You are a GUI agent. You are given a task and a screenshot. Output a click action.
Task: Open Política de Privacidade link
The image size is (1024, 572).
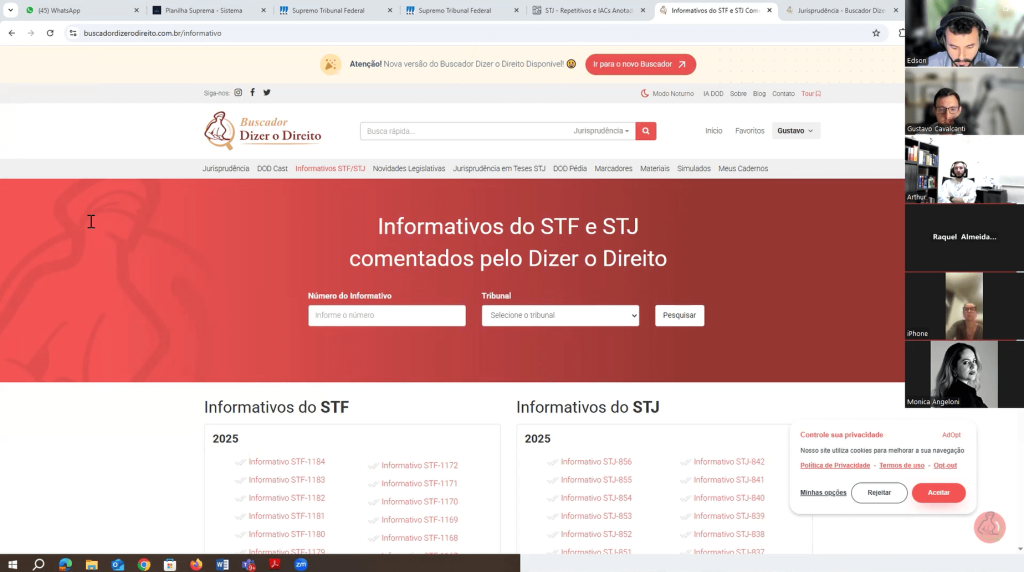(x=835, y=466)
